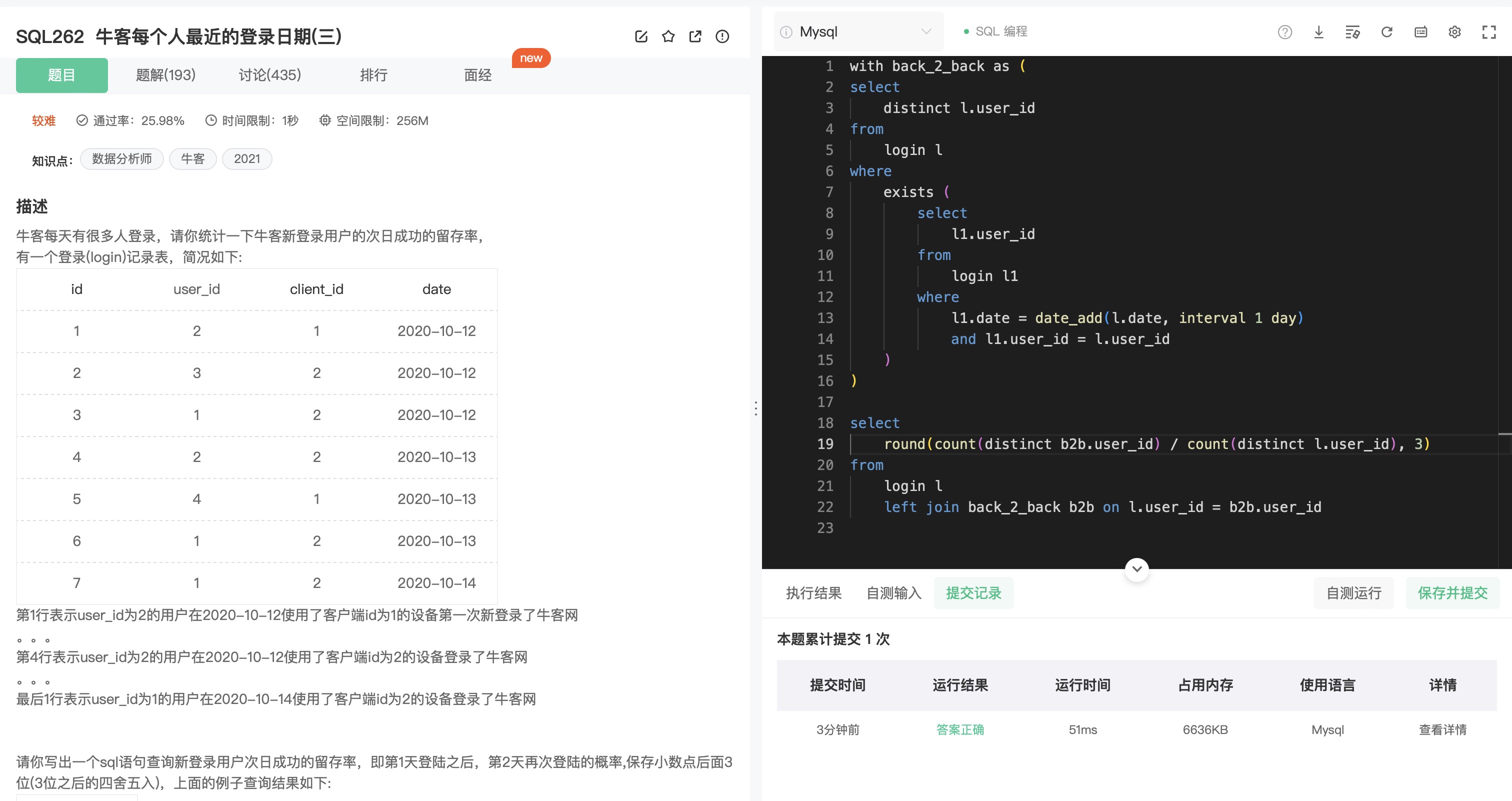
Task: Open editor settings gear icon
Action: pos(1454,32)
